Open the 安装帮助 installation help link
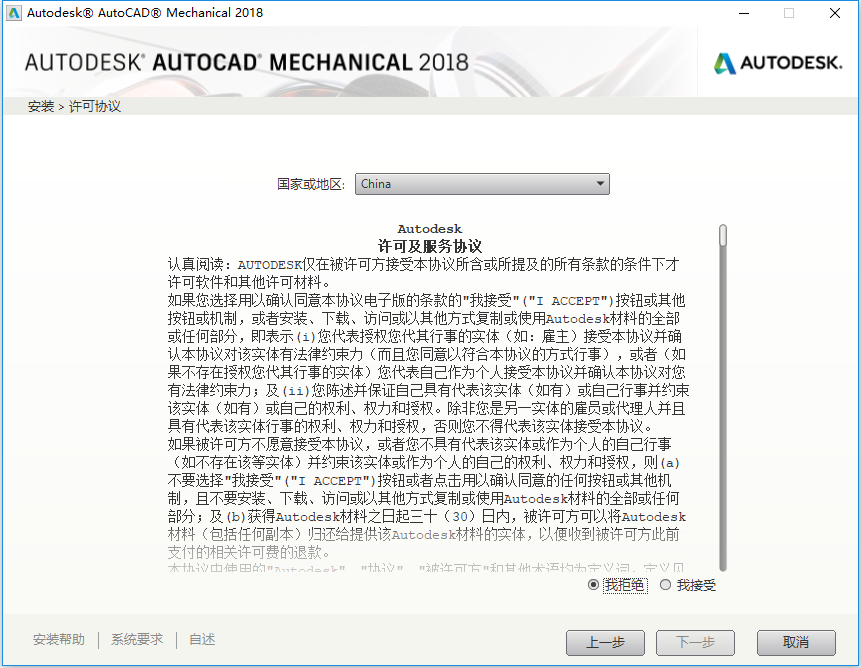 [59, 639]
